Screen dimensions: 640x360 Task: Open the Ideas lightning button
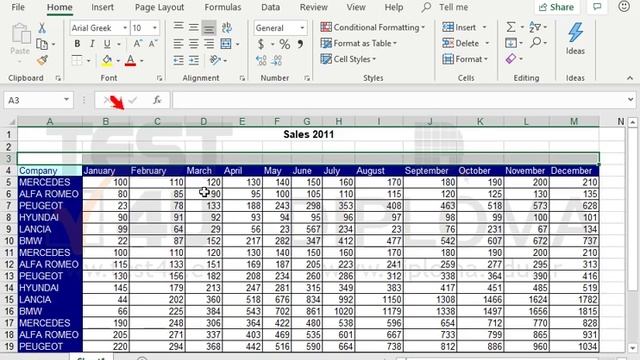click(575, 38)
